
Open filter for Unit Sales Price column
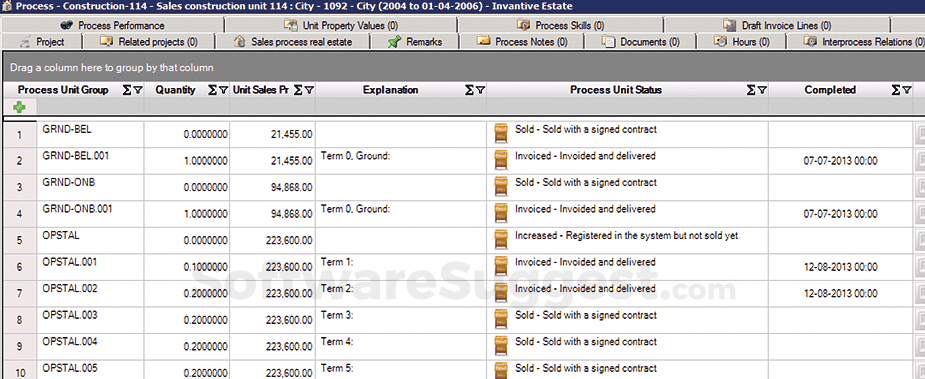309,90
